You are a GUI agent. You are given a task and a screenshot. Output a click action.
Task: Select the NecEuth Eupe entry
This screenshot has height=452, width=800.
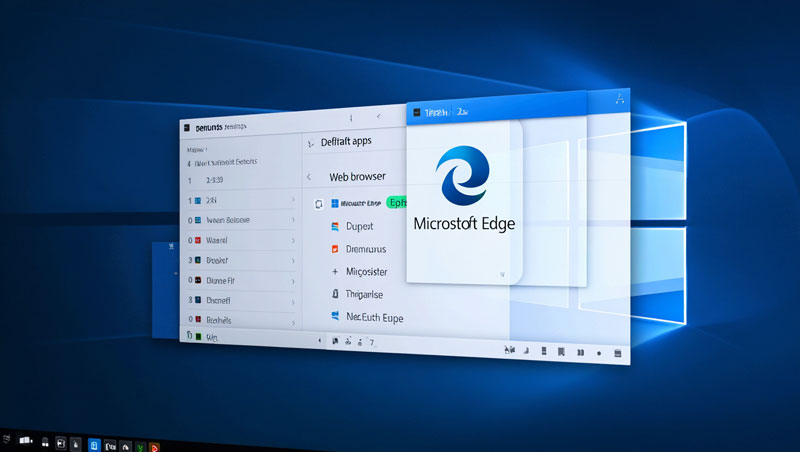pyautogui.click(x=374, y=317)
